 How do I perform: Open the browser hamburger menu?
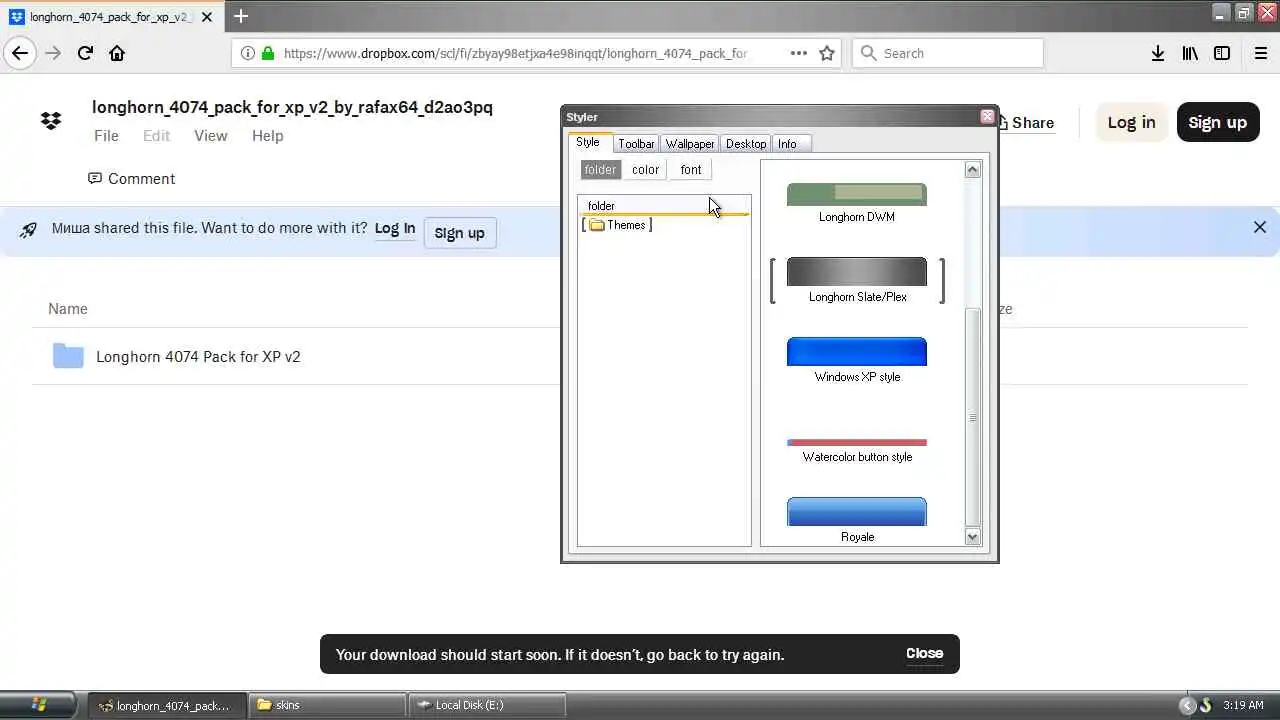pos(1261,53)
